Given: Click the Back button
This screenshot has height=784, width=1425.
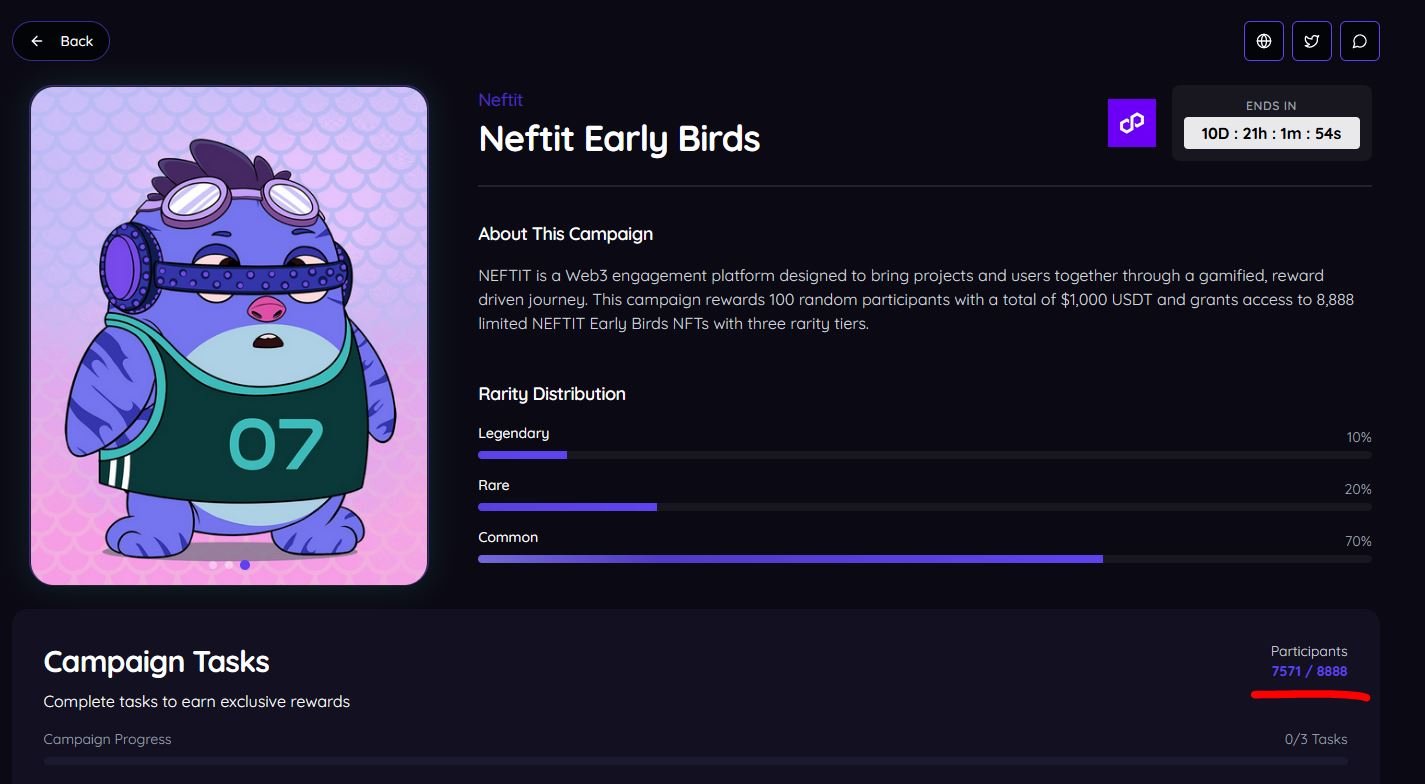Looking at the screenshot, I should pyautogui.click(x=61, y=41).
